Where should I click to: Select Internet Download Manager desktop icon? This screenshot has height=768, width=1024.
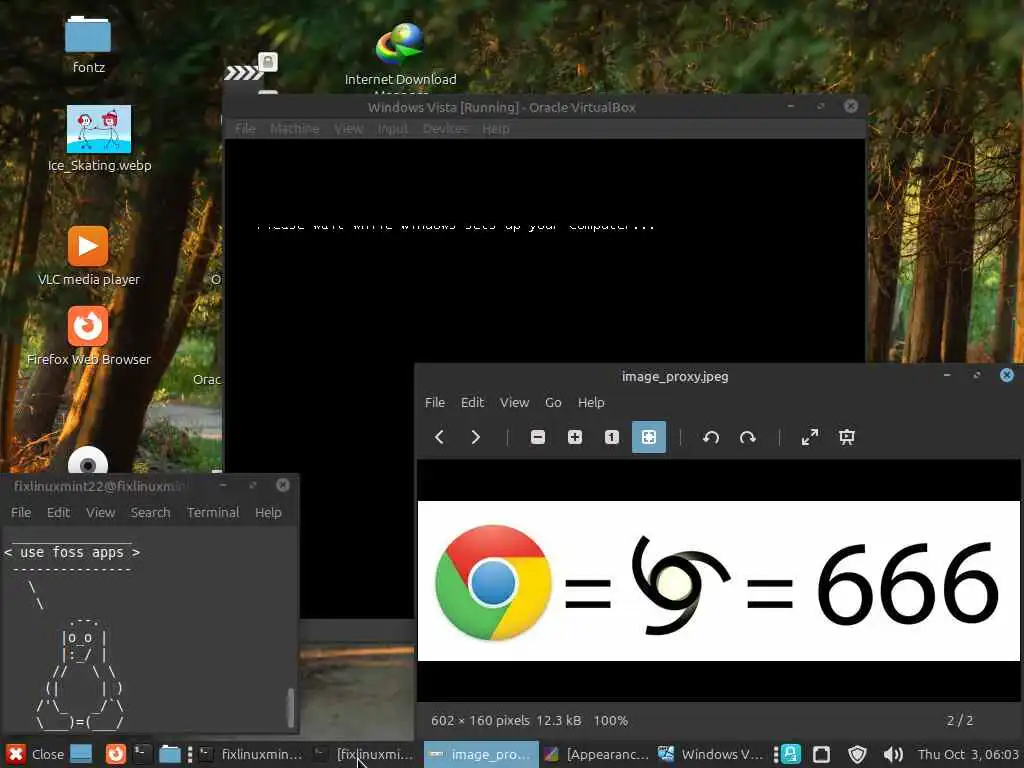[400, 57]
